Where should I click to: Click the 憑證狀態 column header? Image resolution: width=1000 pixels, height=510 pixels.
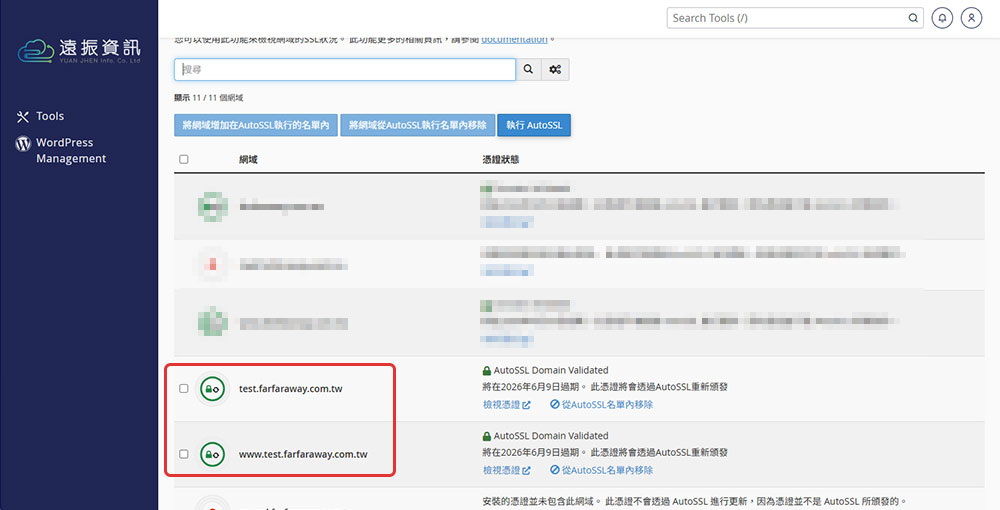point(501,159)
